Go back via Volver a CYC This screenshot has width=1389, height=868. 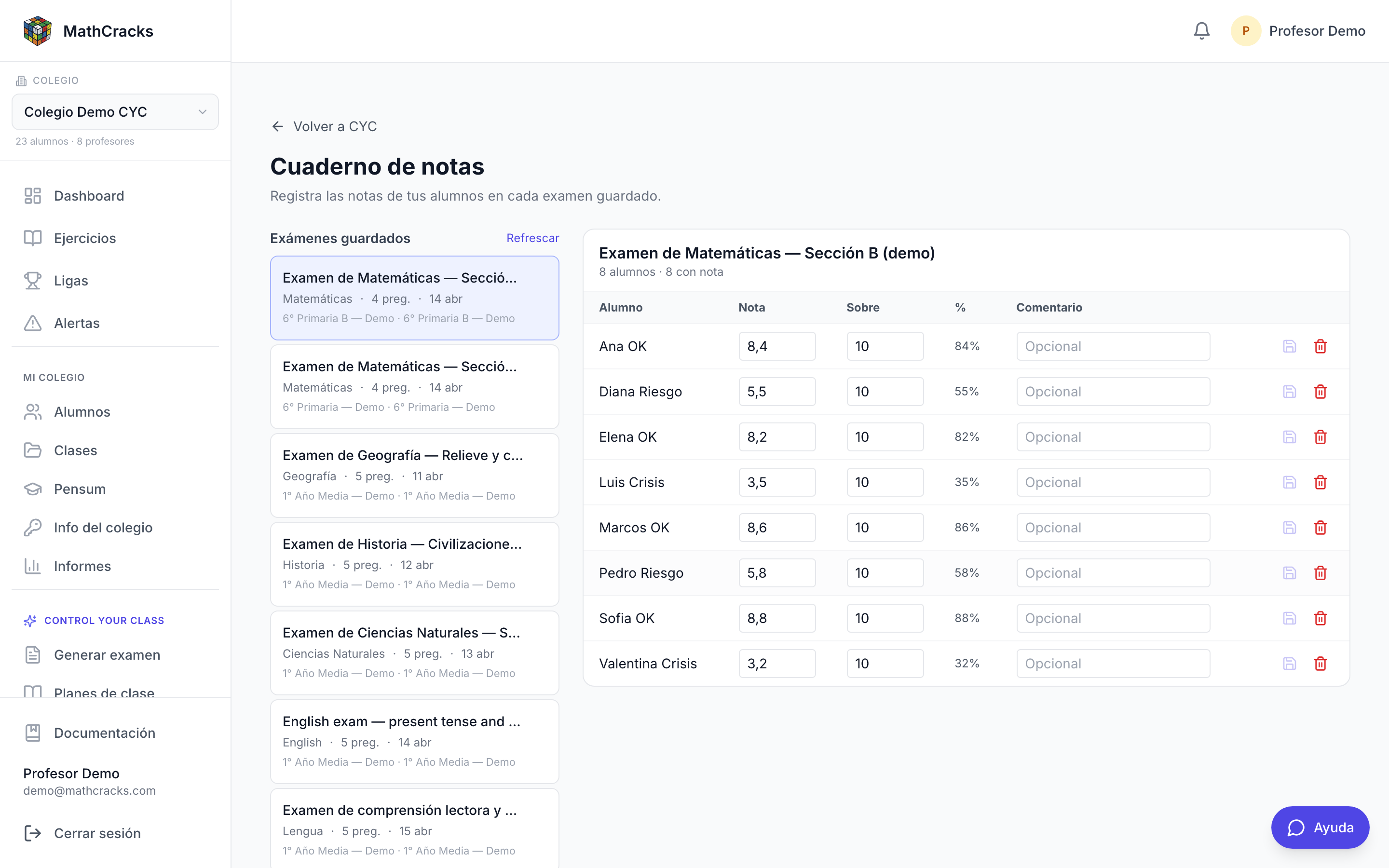tap(324, 126)
